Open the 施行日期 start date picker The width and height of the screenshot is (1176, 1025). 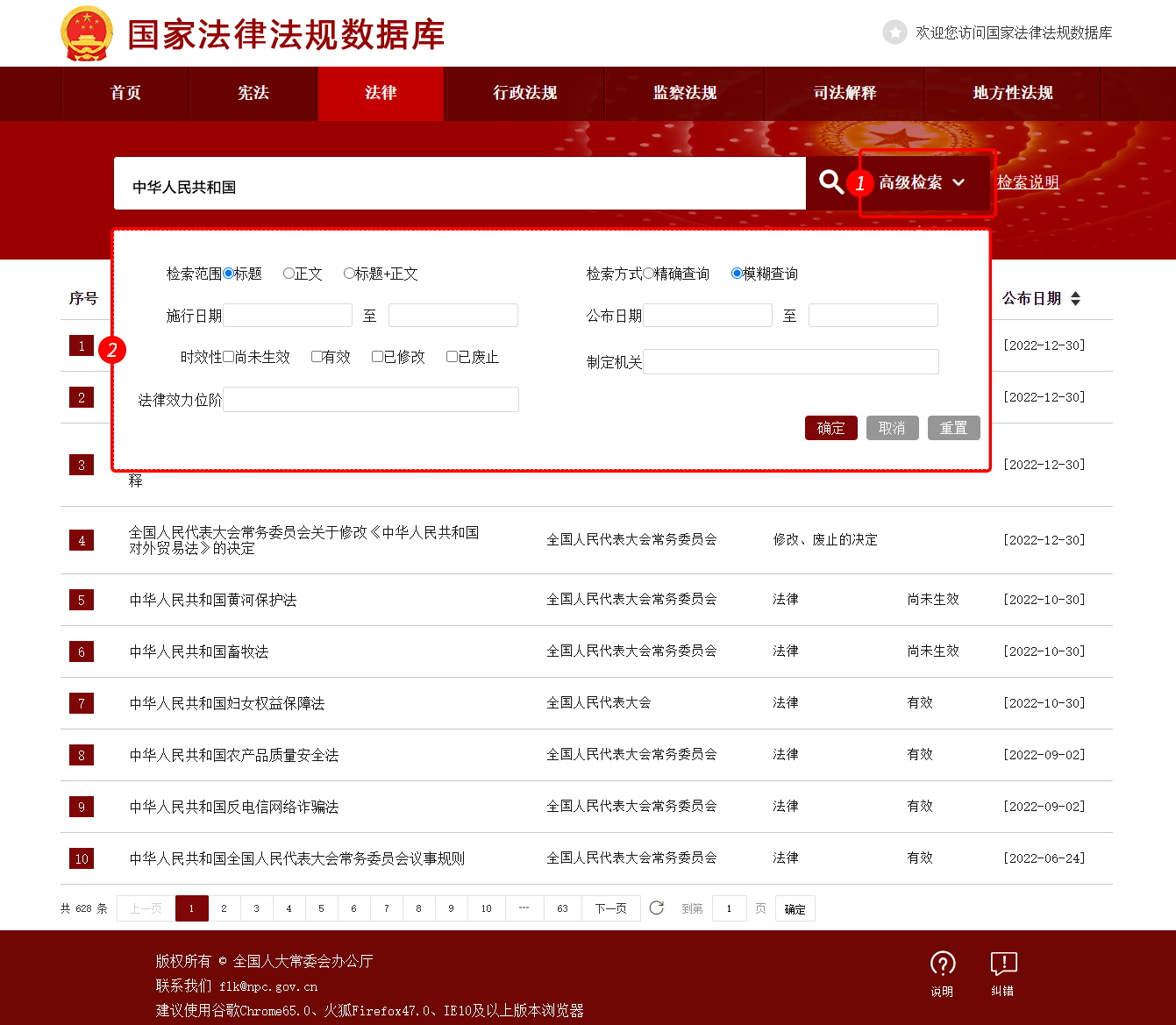point(288,316)
